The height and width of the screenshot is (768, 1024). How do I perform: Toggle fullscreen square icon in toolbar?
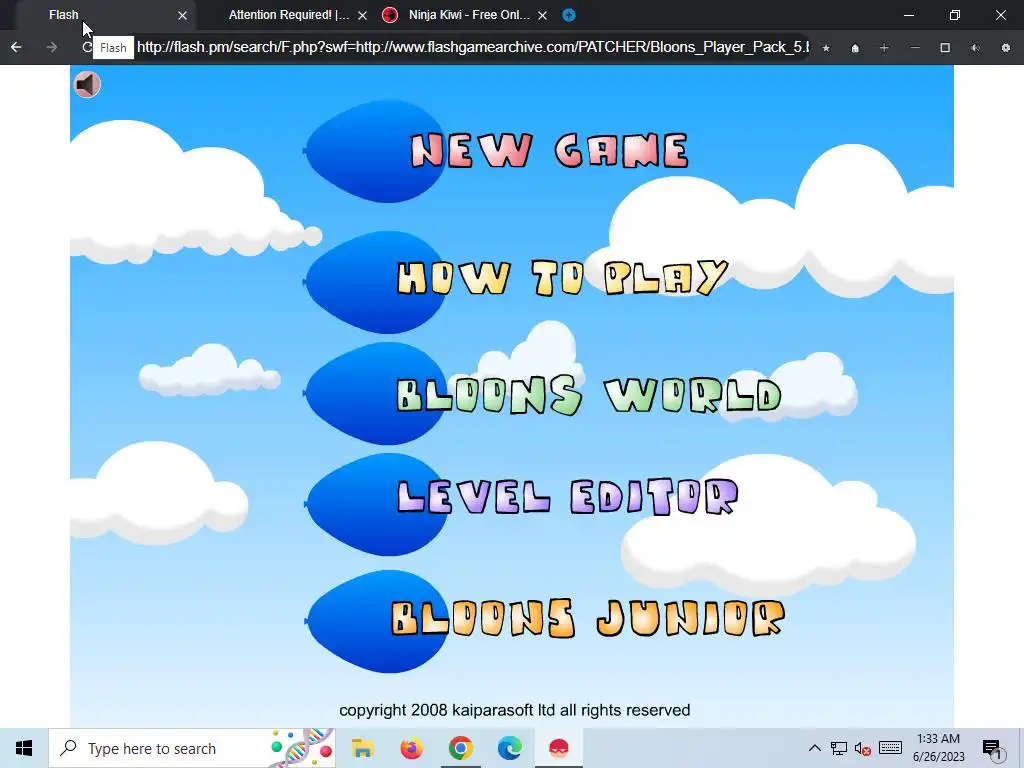[x=945, y=48]
